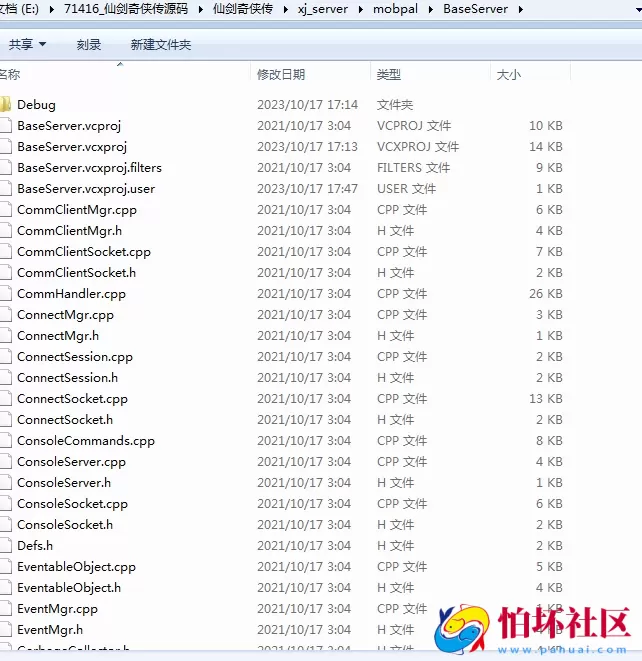
Task: Select ConsoleServer.cpp file icon
Action: [x=5, y=462]
